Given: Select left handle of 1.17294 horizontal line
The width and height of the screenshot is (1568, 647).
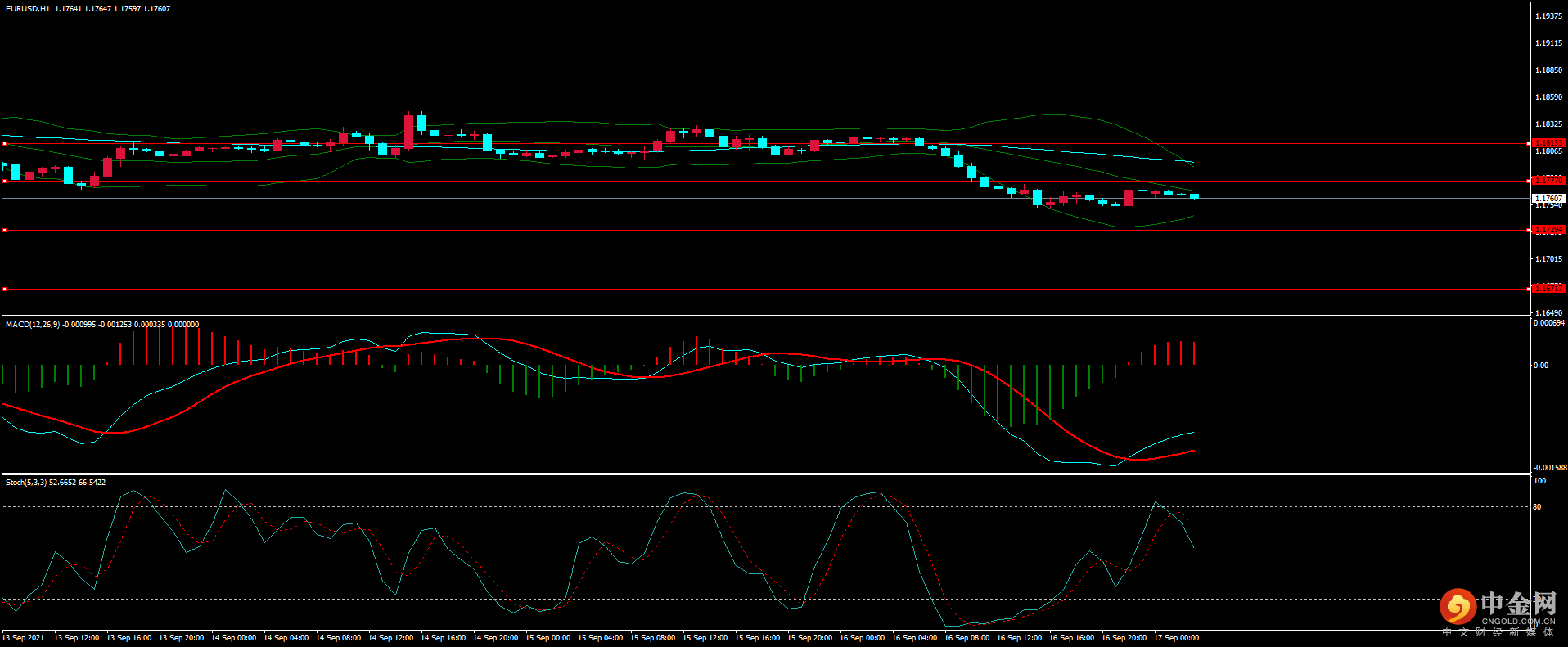Looking at the screenshot, I should click(4, 231).
